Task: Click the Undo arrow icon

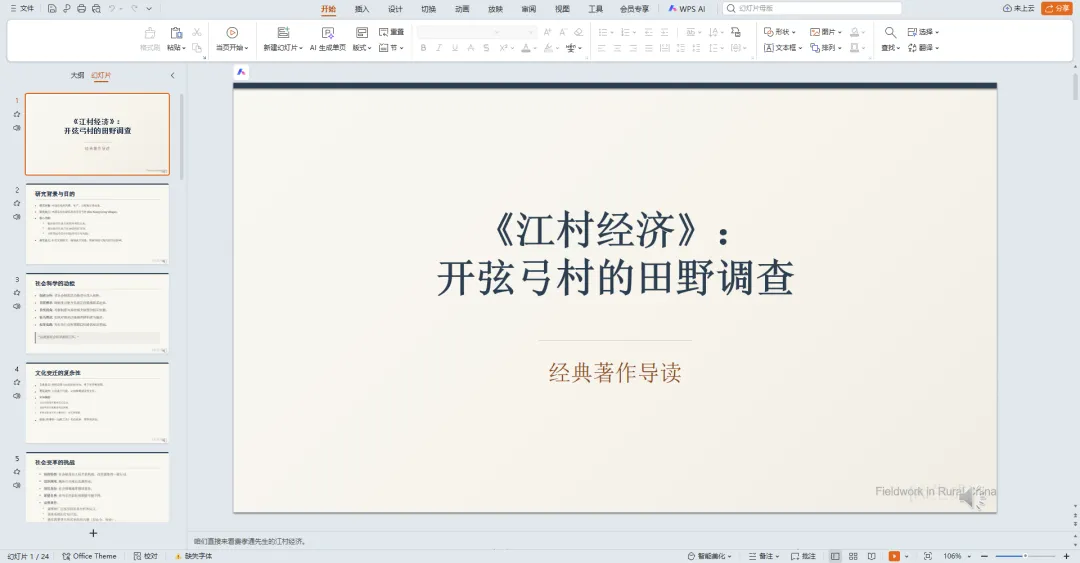Action: tap(112, 8)
